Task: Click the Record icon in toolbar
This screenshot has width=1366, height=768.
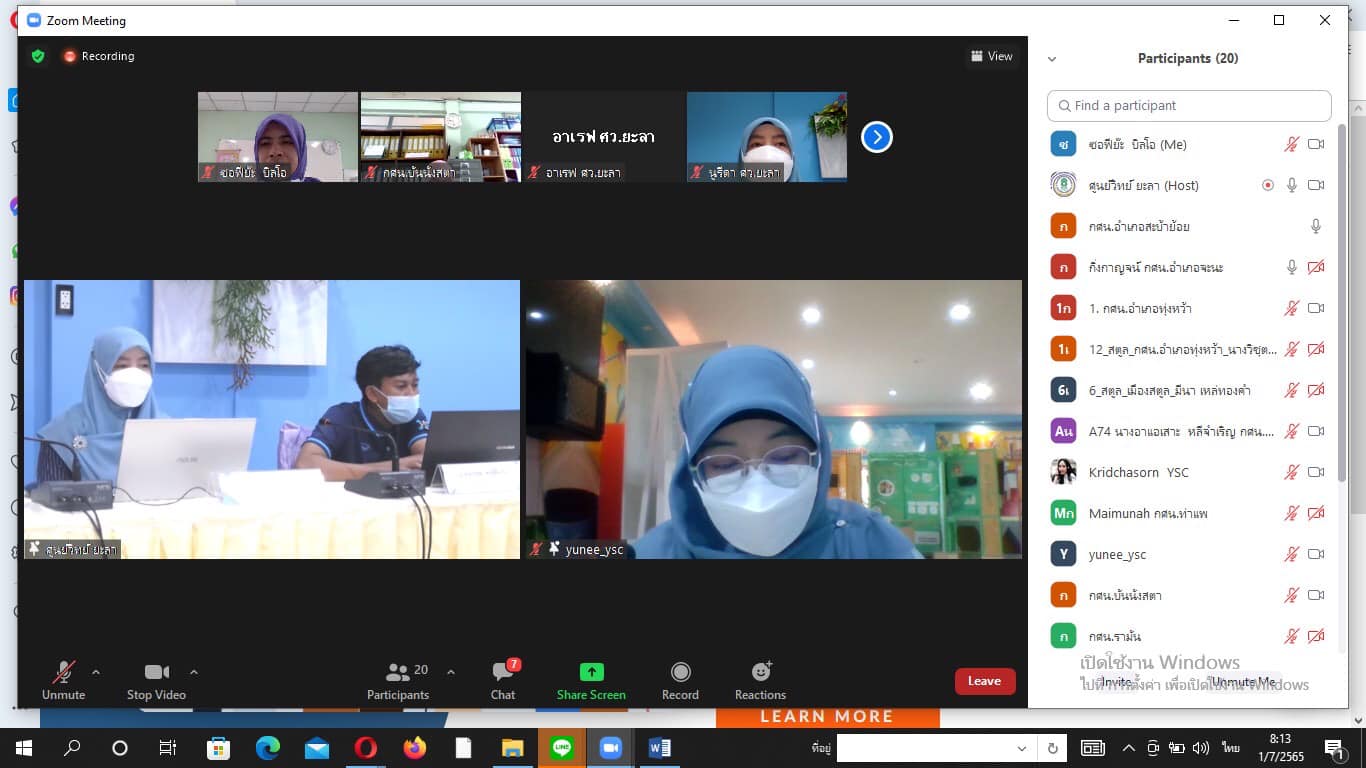Action: (680, 673)
